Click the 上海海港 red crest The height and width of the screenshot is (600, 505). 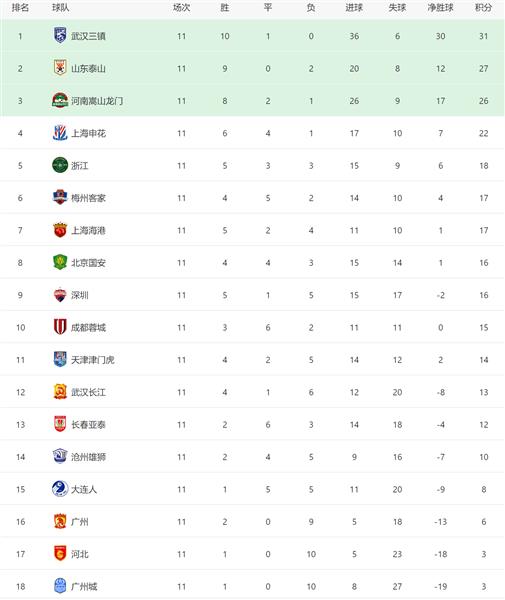point(60,230)
